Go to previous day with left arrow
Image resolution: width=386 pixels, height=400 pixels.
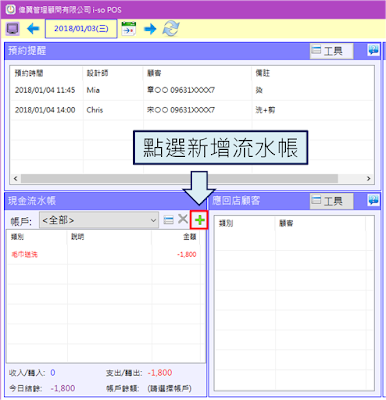point(33,29)
